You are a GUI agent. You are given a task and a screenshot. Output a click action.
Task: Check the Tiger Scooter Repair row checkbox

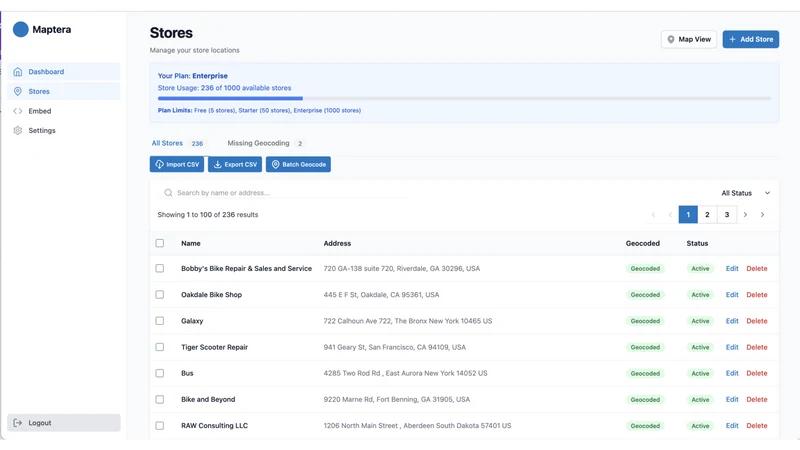[x=160, y=347]
